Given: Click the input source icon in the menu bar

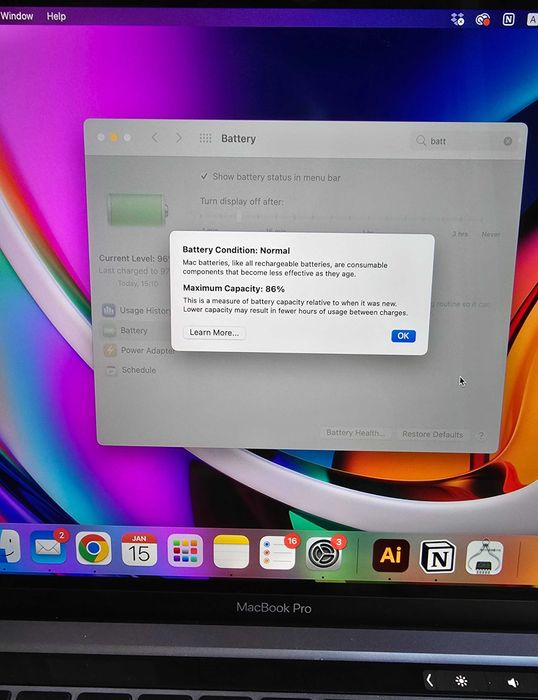Looking at the screenshot, I should pyautogui.click(x=532, y=19).
